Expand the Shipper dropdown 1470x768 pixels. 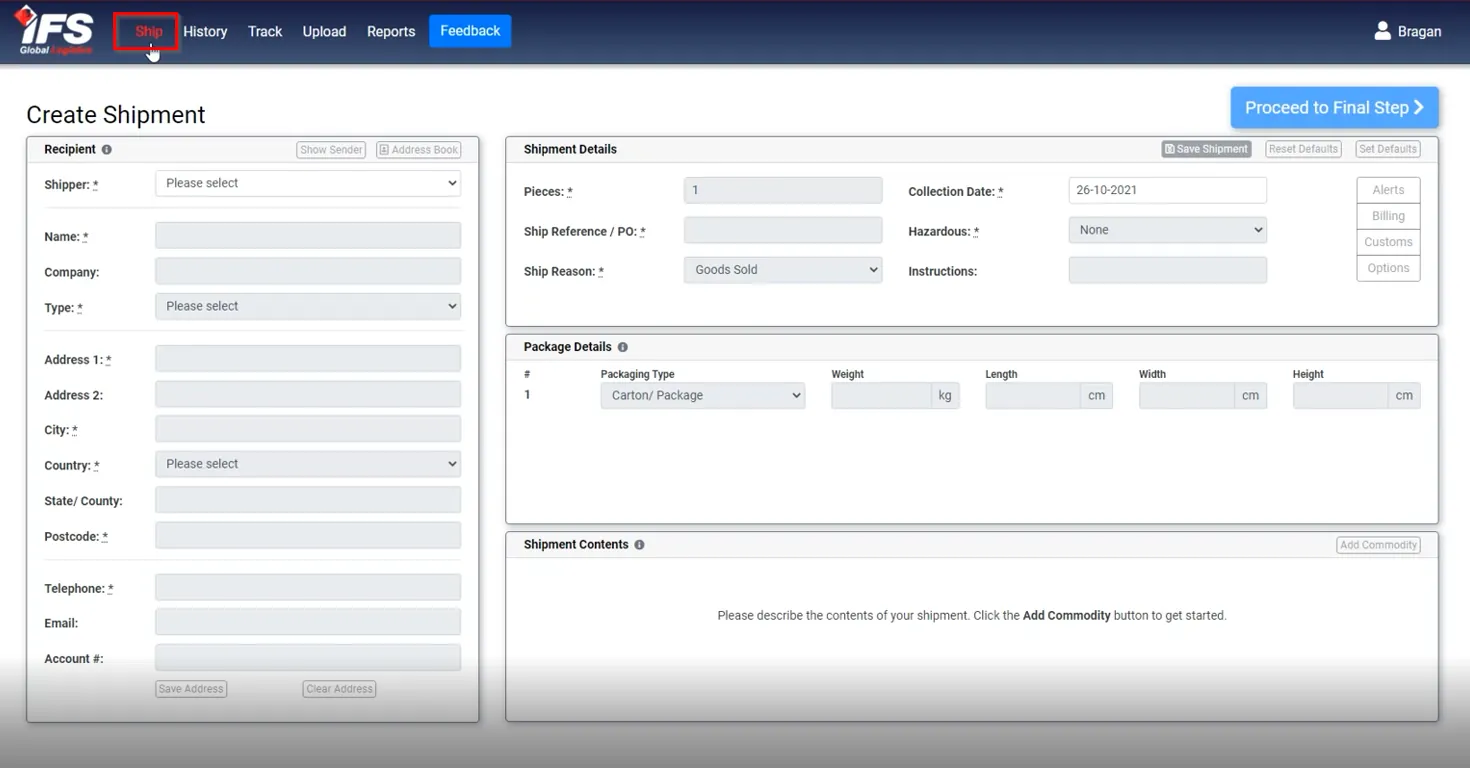tap(308, 183)
